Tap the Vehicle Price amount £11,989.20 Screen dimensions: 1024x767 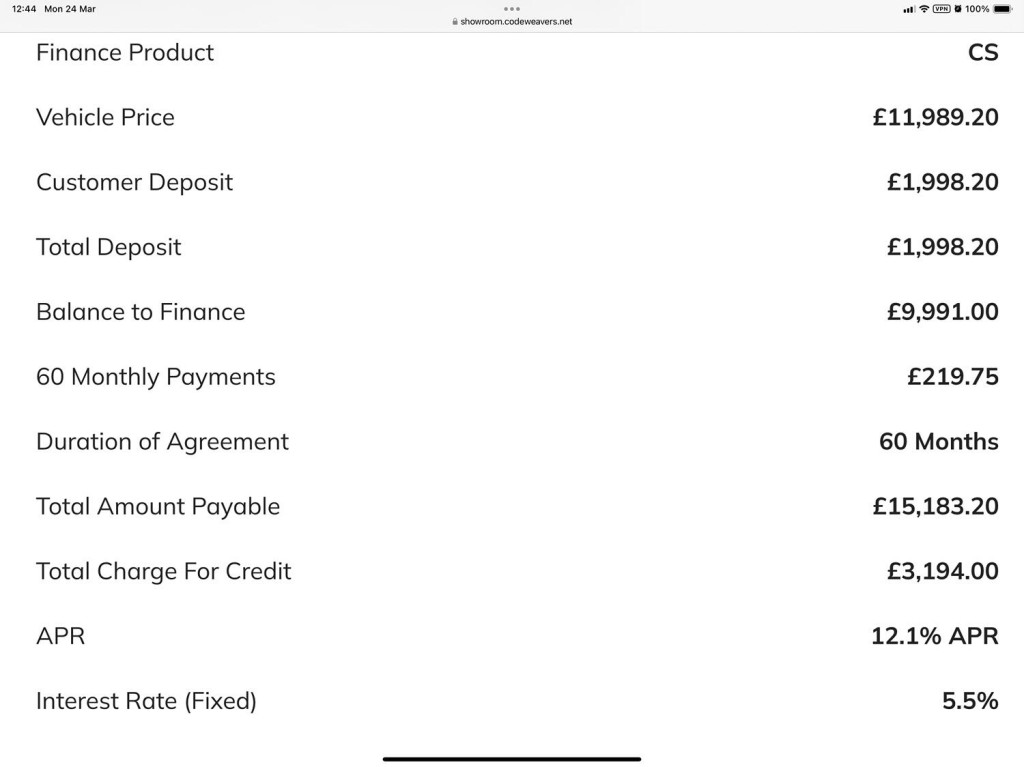point(935,117)
